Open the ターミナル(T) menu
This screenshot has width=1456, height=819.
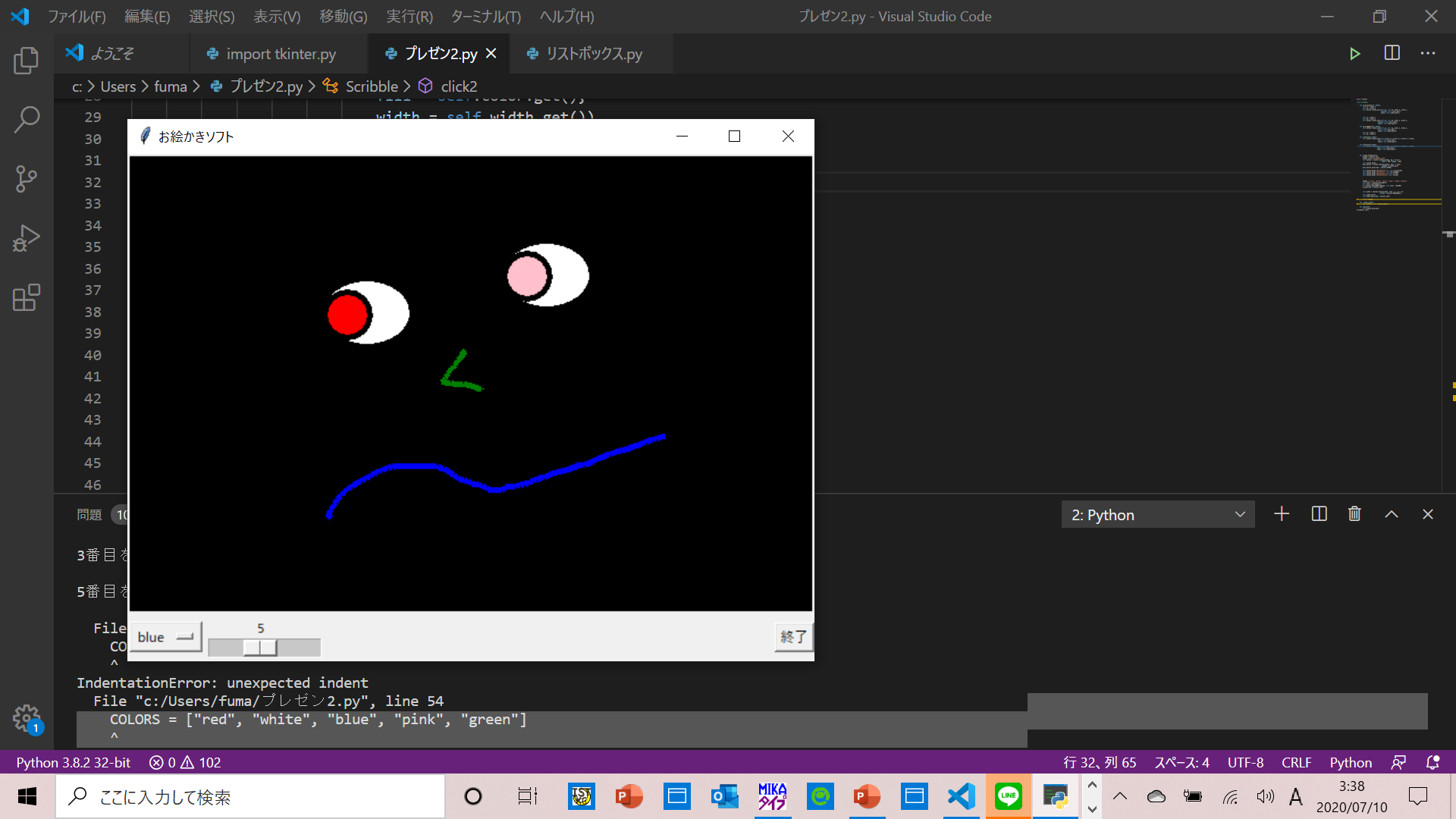(x=486, y=16)
